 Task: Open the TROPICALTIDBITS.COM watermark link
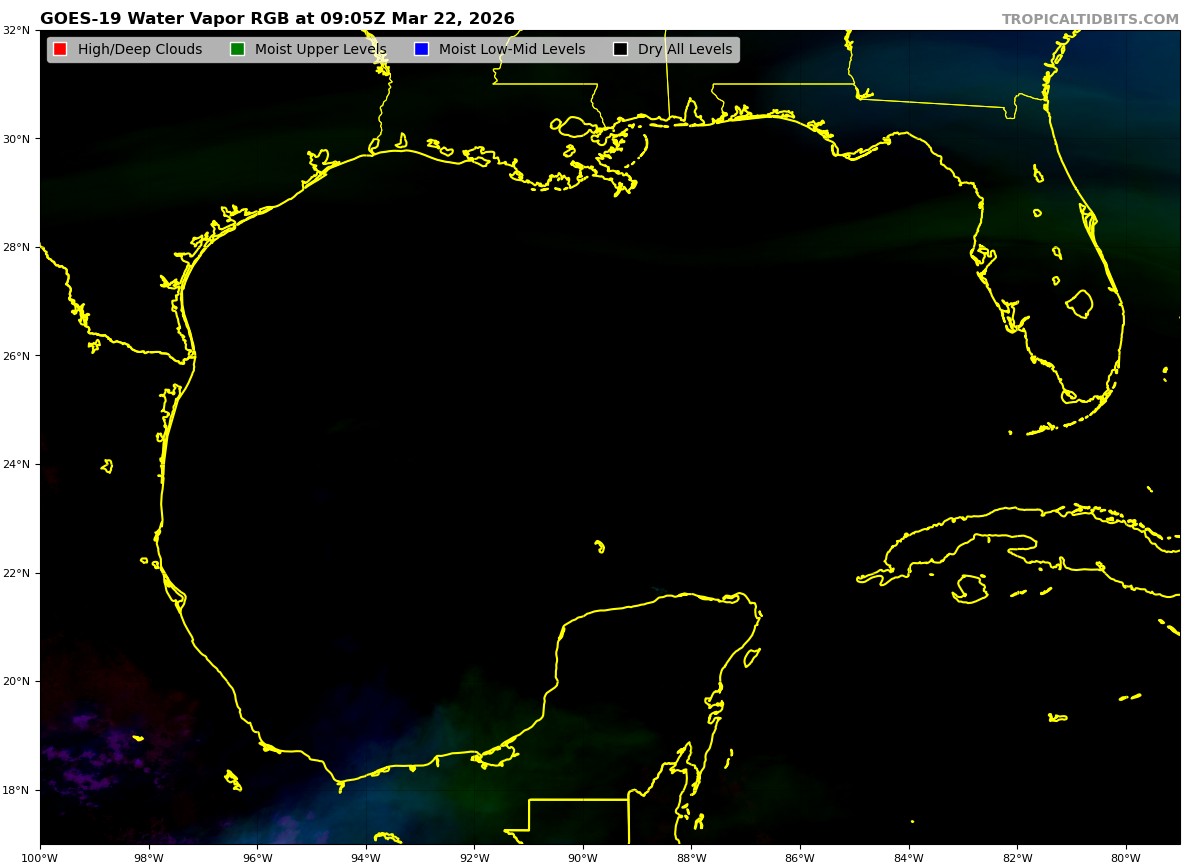(1090, 20)
